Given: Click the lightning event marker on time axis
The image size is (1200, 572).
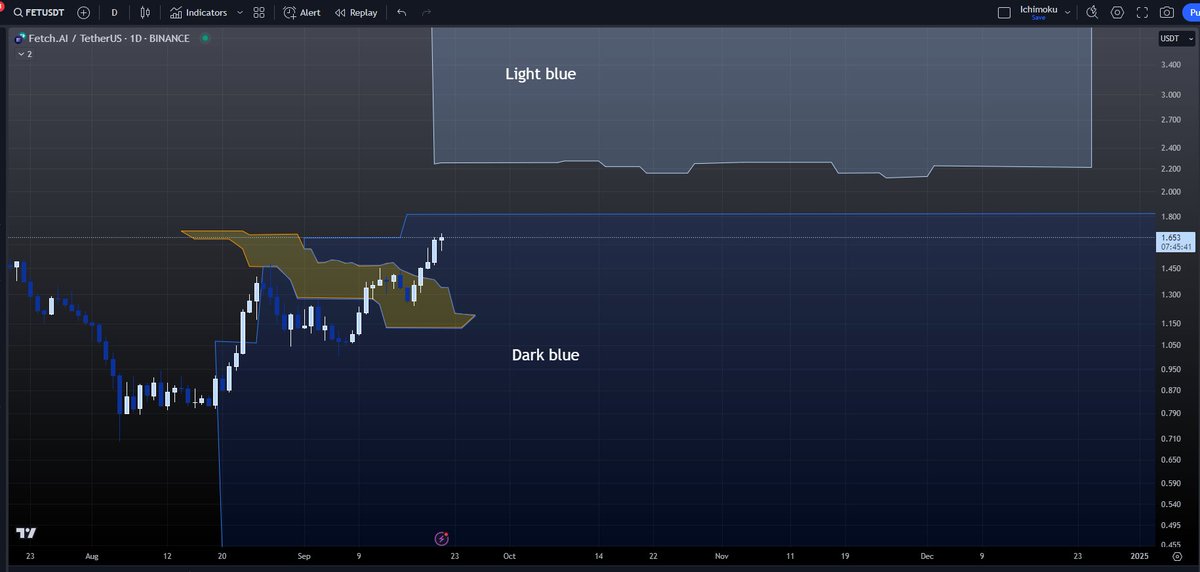Looking at the screenshot, I should tap(442, 539).
